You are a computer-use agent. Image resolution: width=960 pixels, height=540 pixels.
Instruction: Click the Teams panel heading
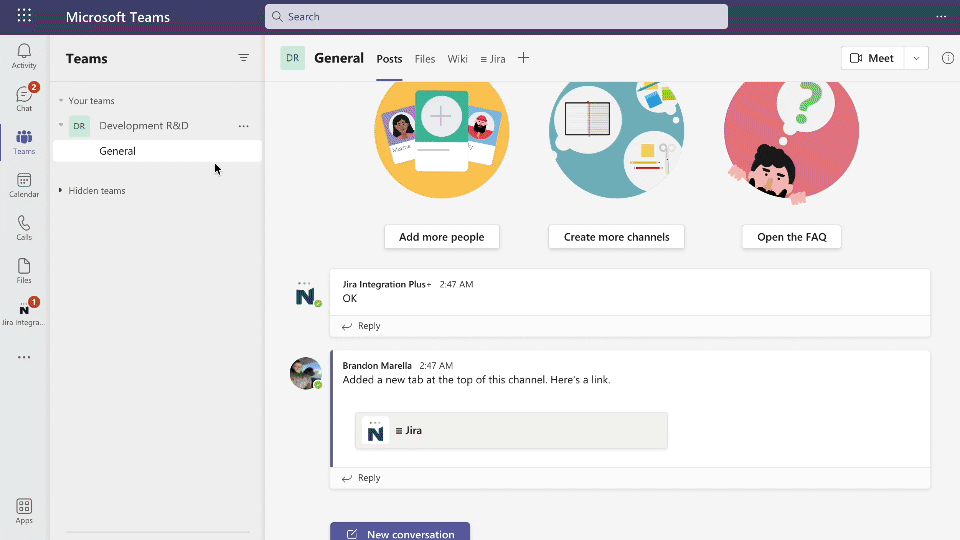click(x=86, y=59)
